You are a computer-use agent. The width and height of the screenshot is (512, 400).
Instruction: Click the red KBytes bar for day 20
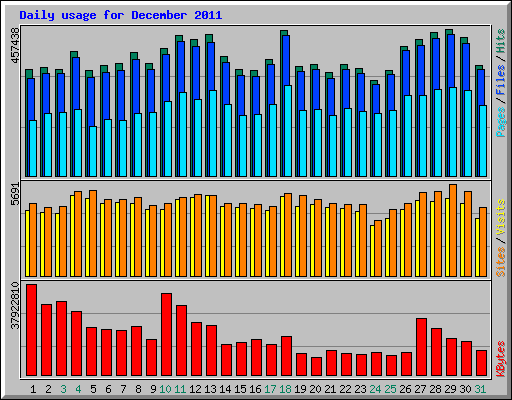point(317,367)
